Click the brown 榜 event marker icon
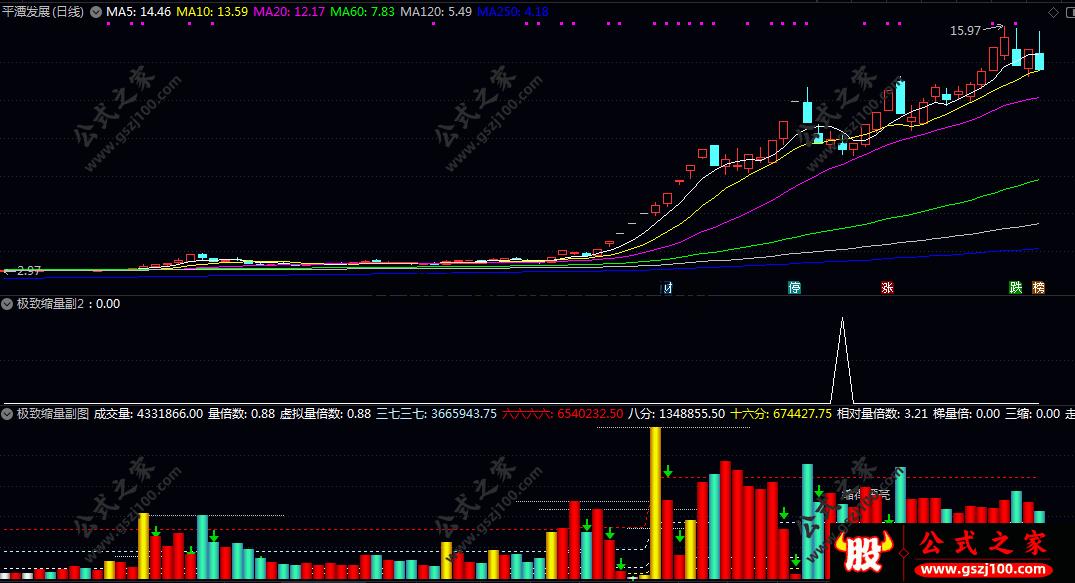This screenshot has height=583, width=1075. 1039,287
